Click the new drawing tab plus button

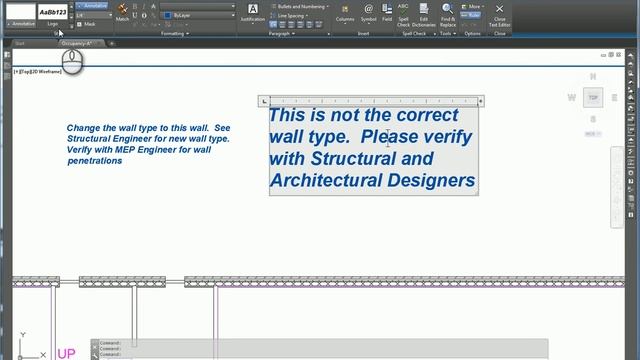point(111,43)
